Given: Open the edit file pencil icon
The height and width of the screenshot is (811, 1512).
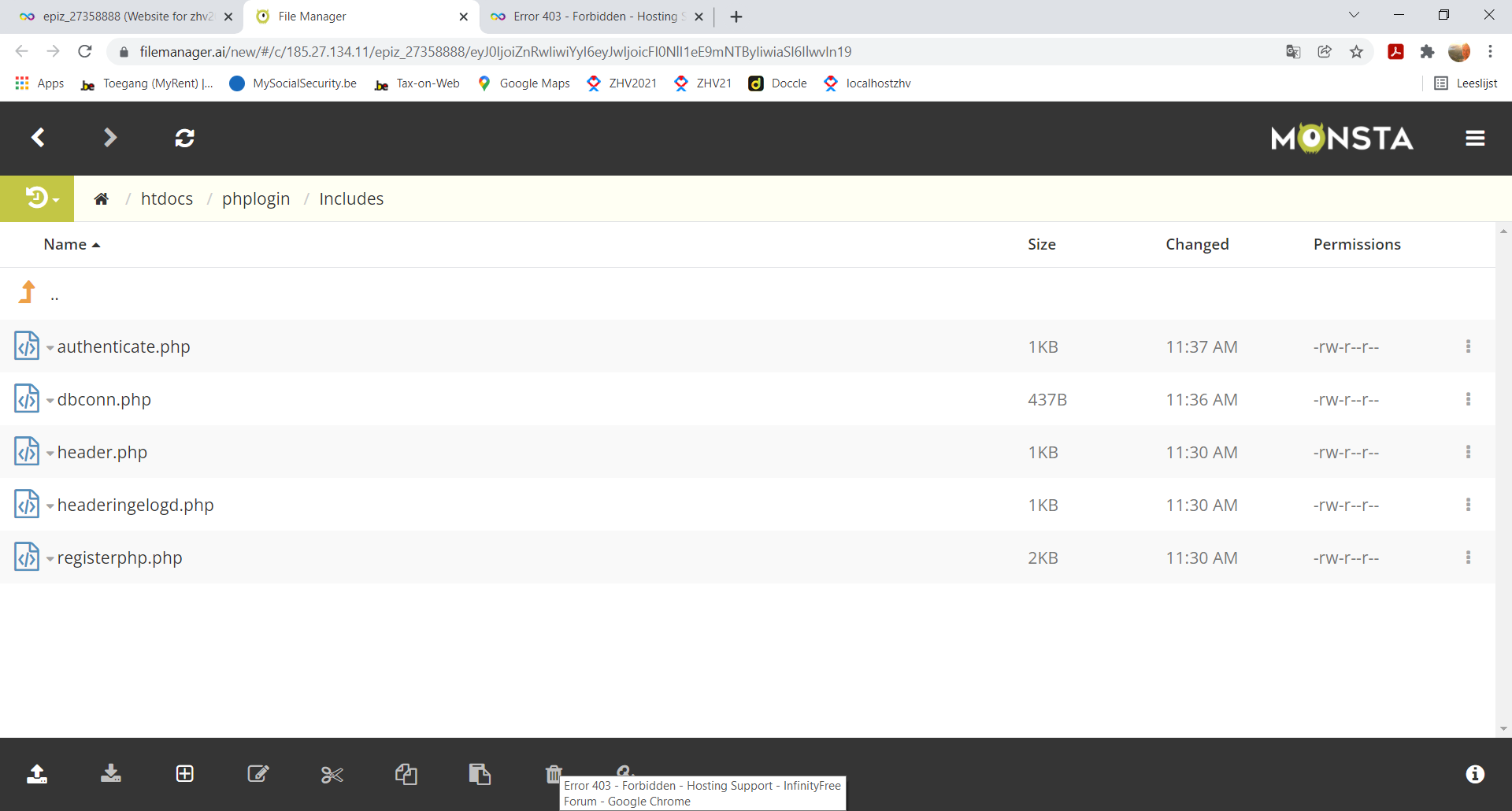Looking at the screenshot, I should tap(258, 774).
